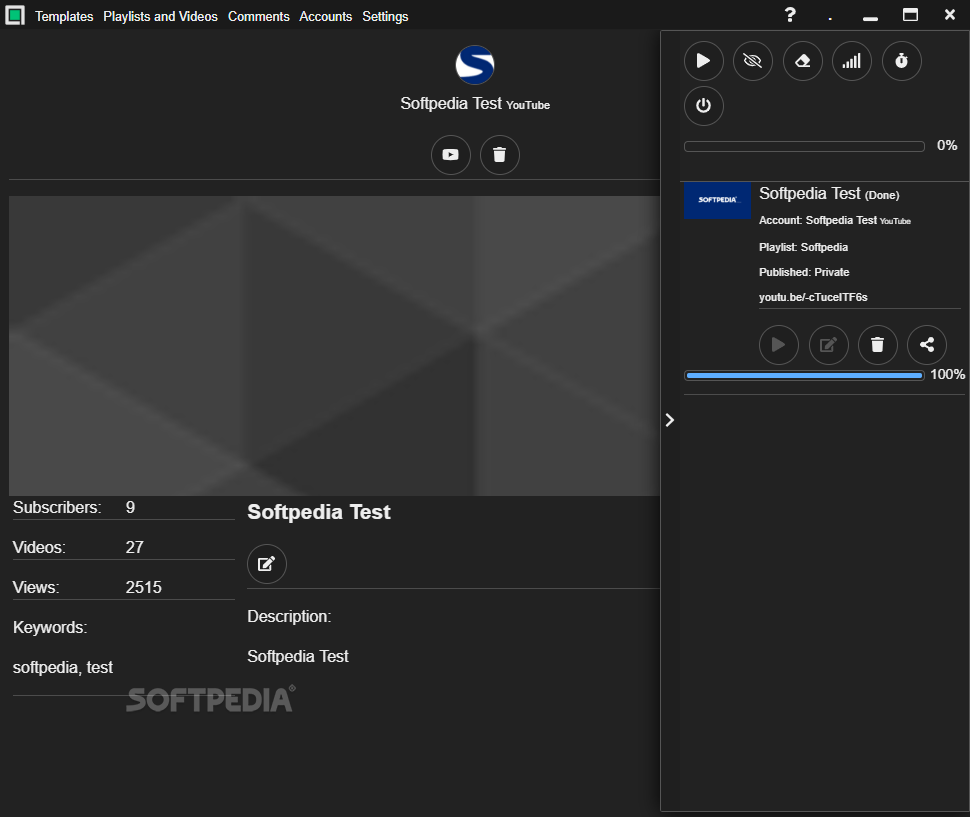
Task: Open the Settings menu
Action: click(x=385, y=16)
